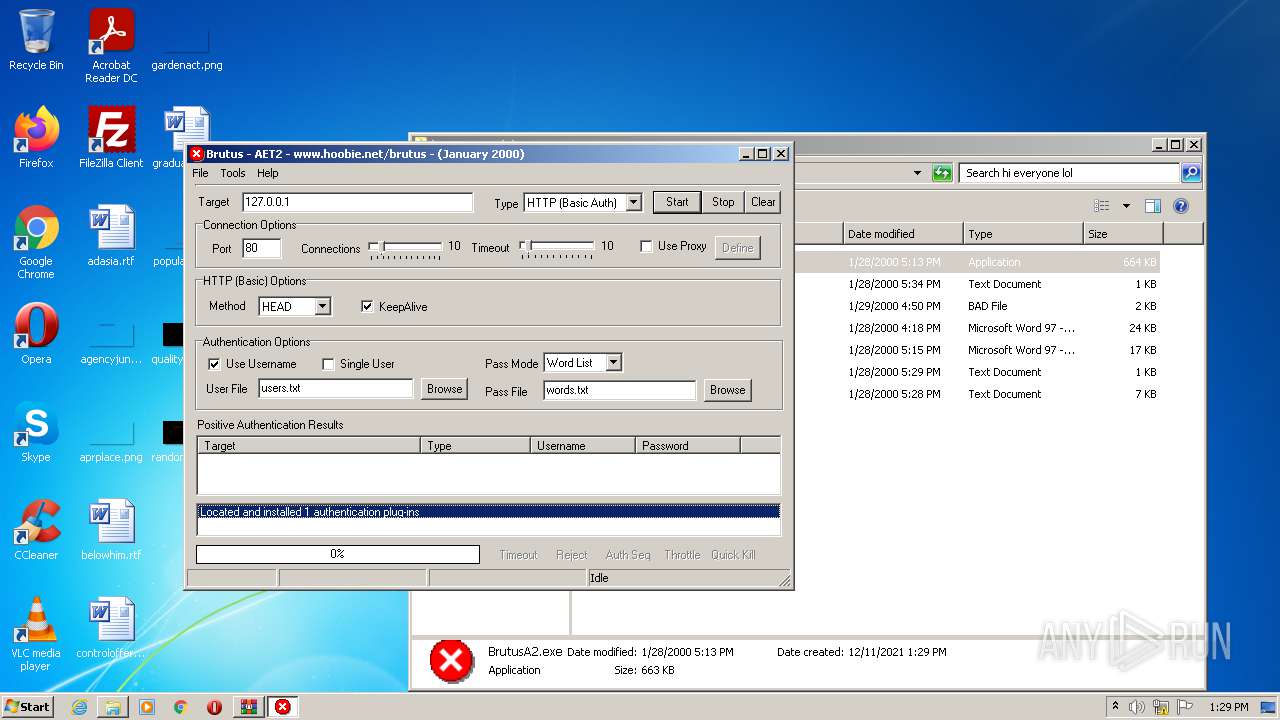Click the Port field showing 80
The height and width of the screenshot is (720, 1280).
262,248
